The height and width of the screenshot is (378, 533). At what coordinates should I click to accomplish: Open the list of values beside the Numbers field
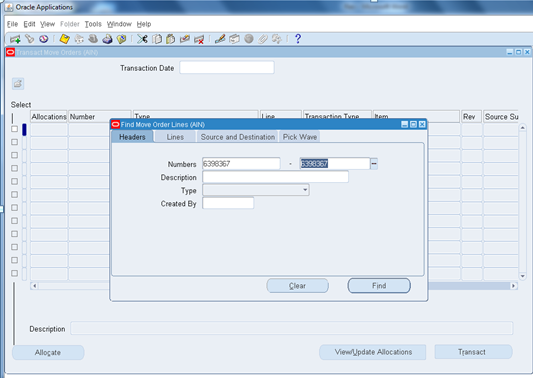[374, 164]
